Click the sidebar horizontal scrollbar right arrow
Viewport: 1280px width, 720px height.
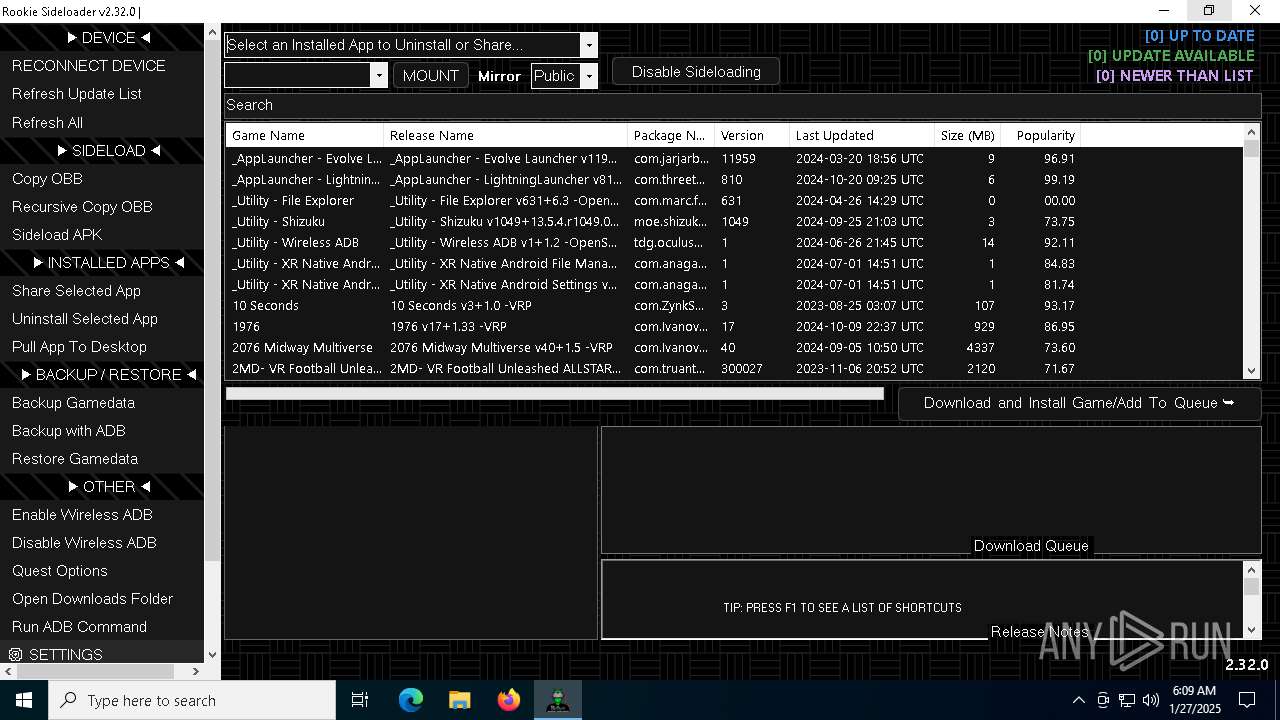(195, 671)
